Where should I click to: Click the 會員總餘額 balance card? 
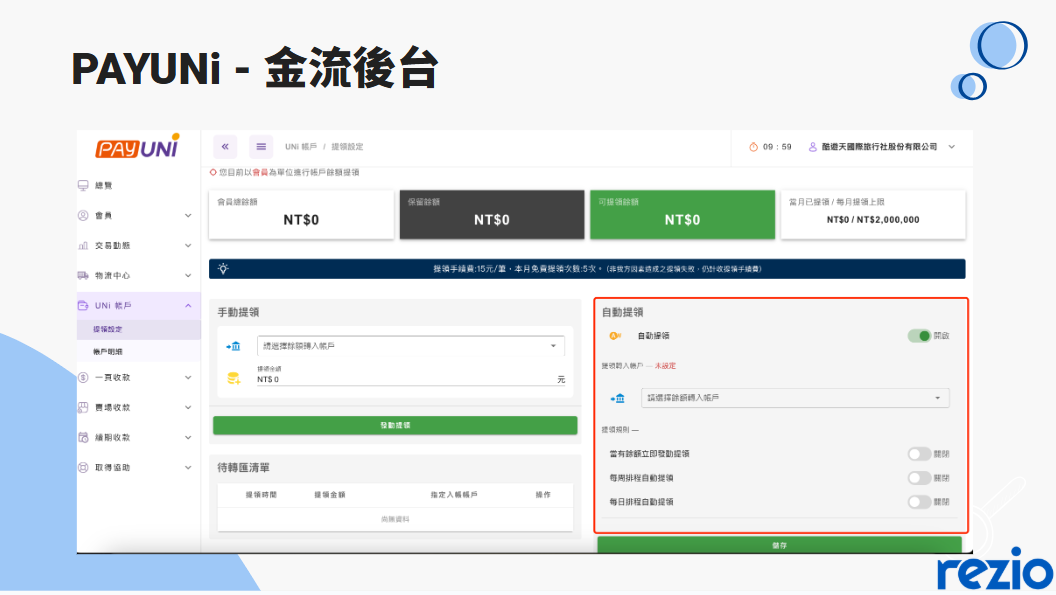click(301, 214)
